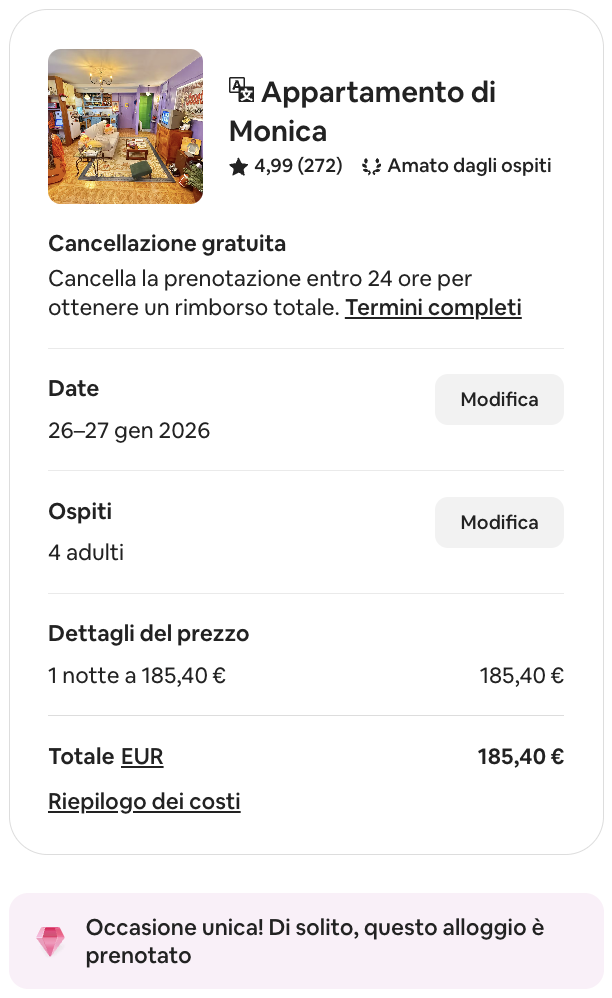
Task: Open the apartment photo thumbnail
Action: [x=125, y=126]
